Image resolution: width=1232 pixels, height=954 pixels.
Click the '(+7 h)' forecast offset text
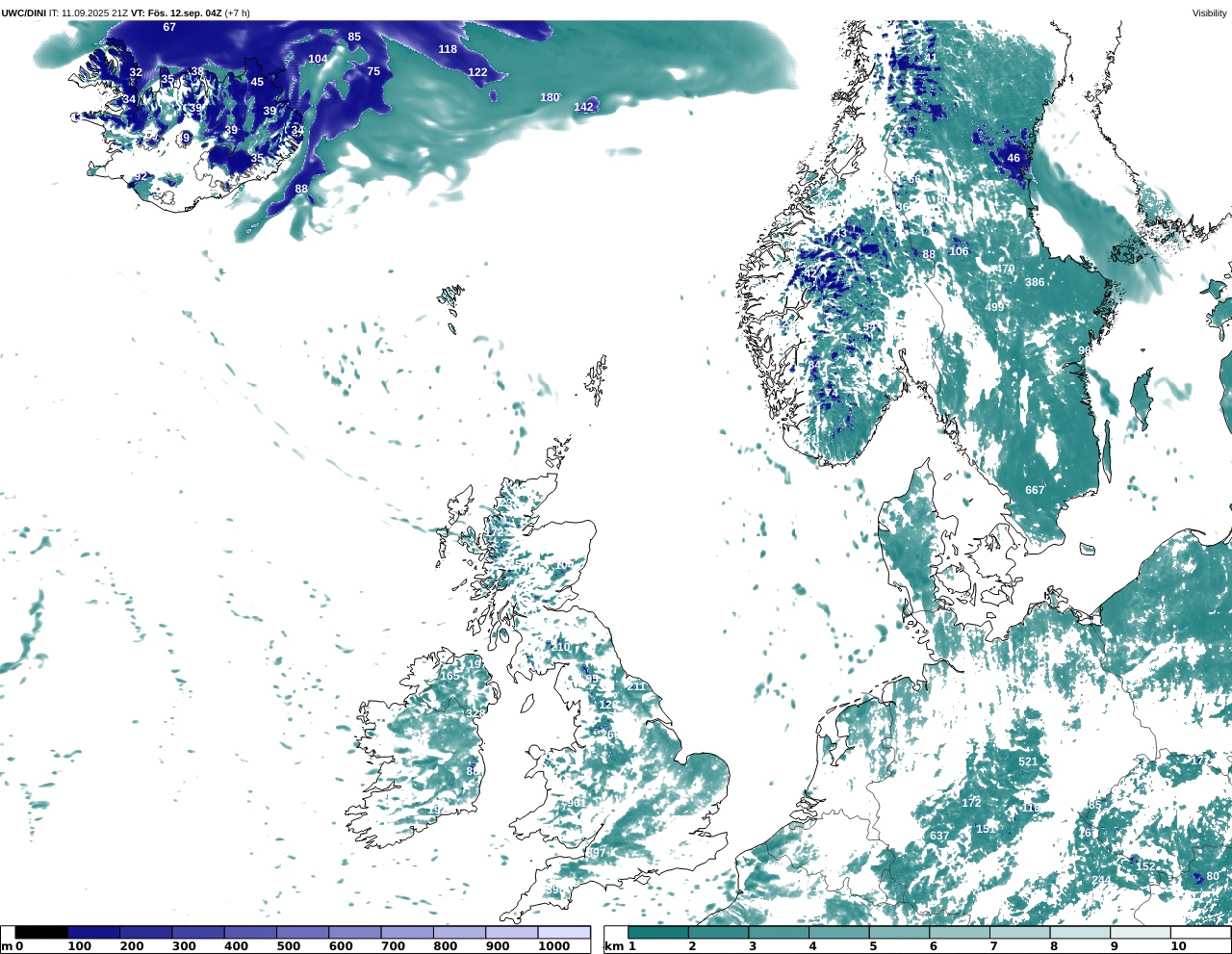point(238,13)
